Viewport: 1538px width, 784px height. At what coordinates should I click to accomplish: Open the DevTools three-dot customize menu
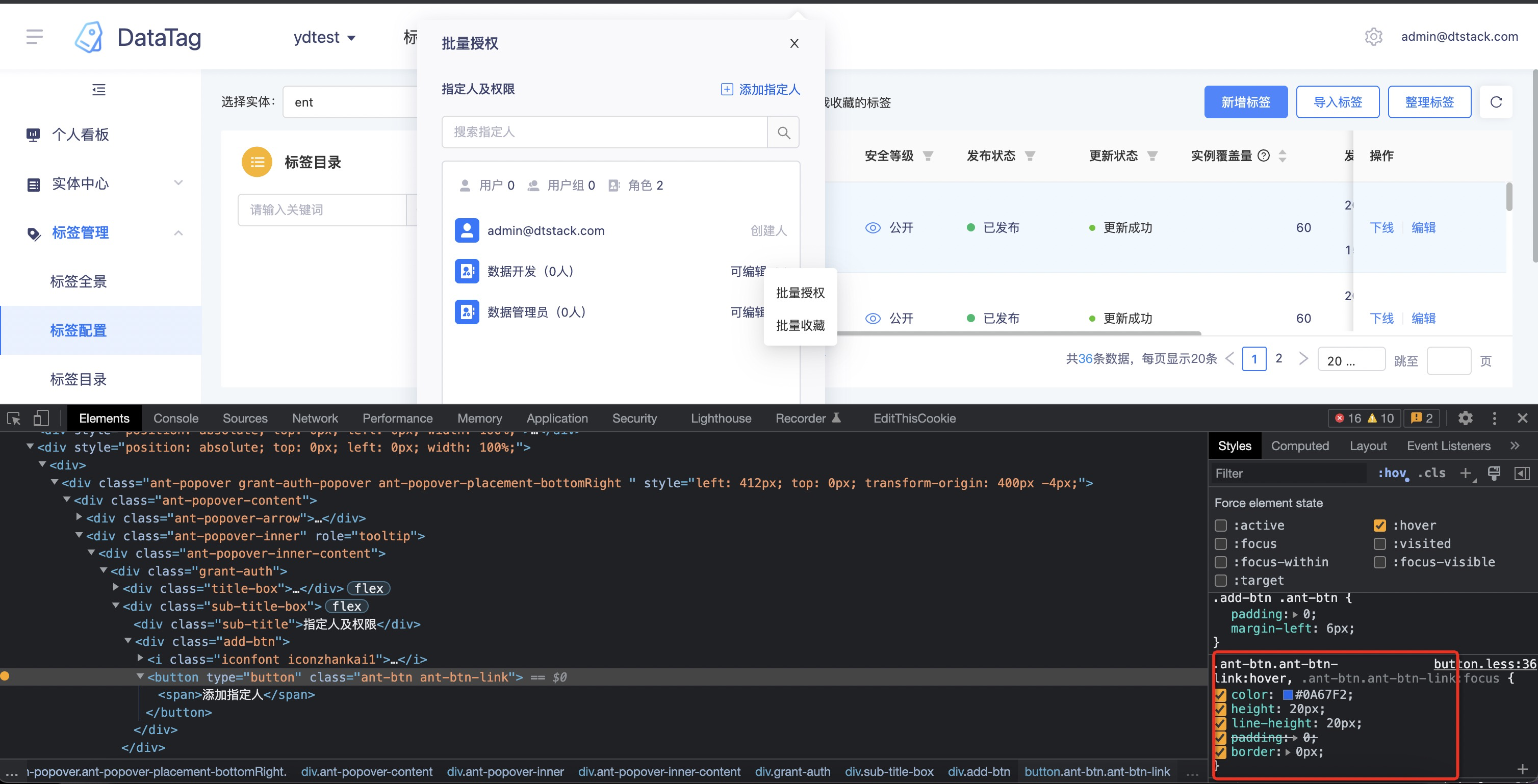1495,419
